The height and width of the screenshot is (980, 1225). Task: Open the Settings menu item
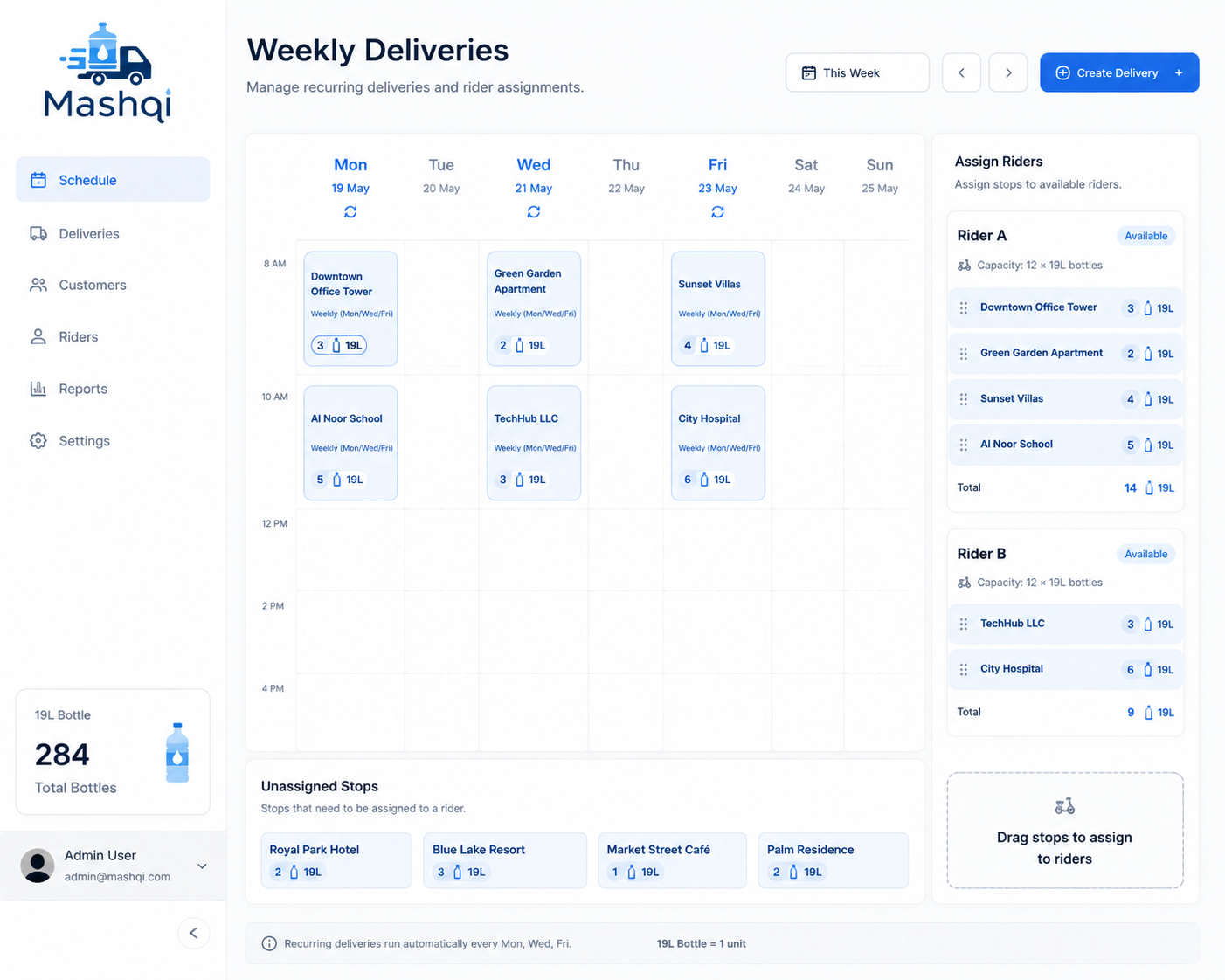(113, 440)
